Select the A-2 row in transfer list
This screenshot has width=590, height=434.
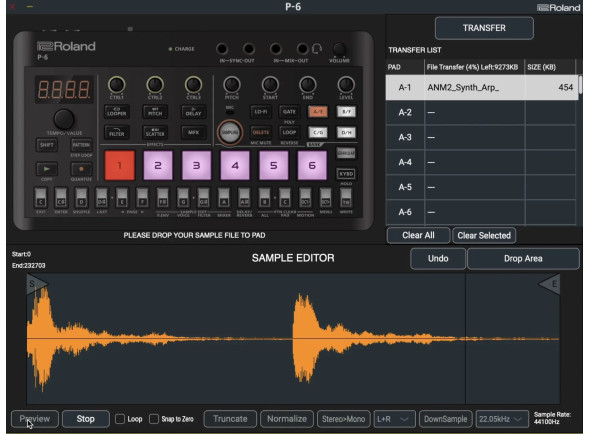[x=481, y=112]
